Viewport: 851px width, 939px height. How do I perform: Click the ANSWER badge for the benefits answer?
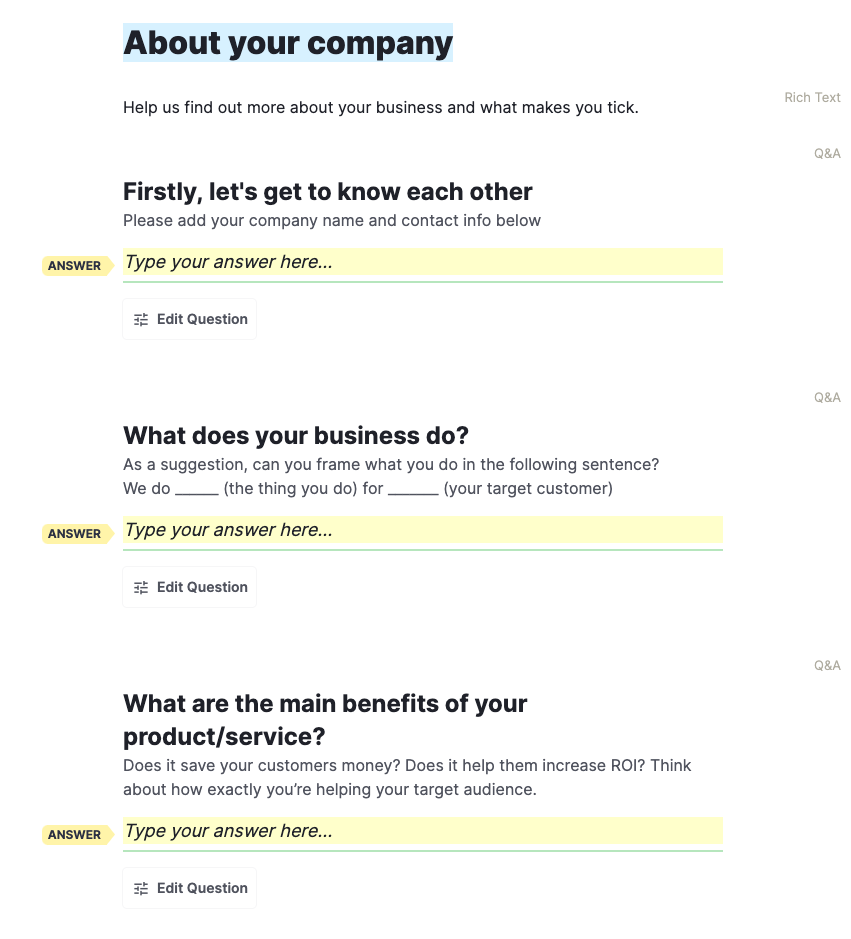(x=75, y=835)
